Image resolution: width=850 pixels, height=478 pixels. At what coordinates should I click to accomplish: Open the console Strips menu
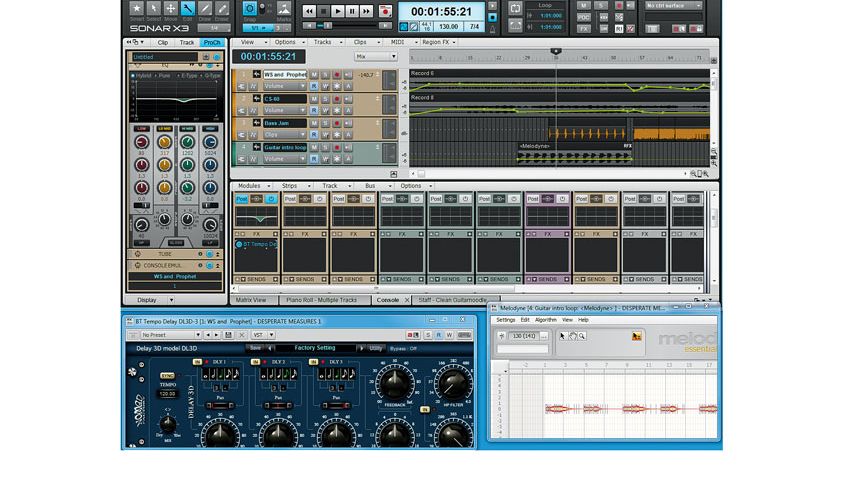[x=295, y=186]
